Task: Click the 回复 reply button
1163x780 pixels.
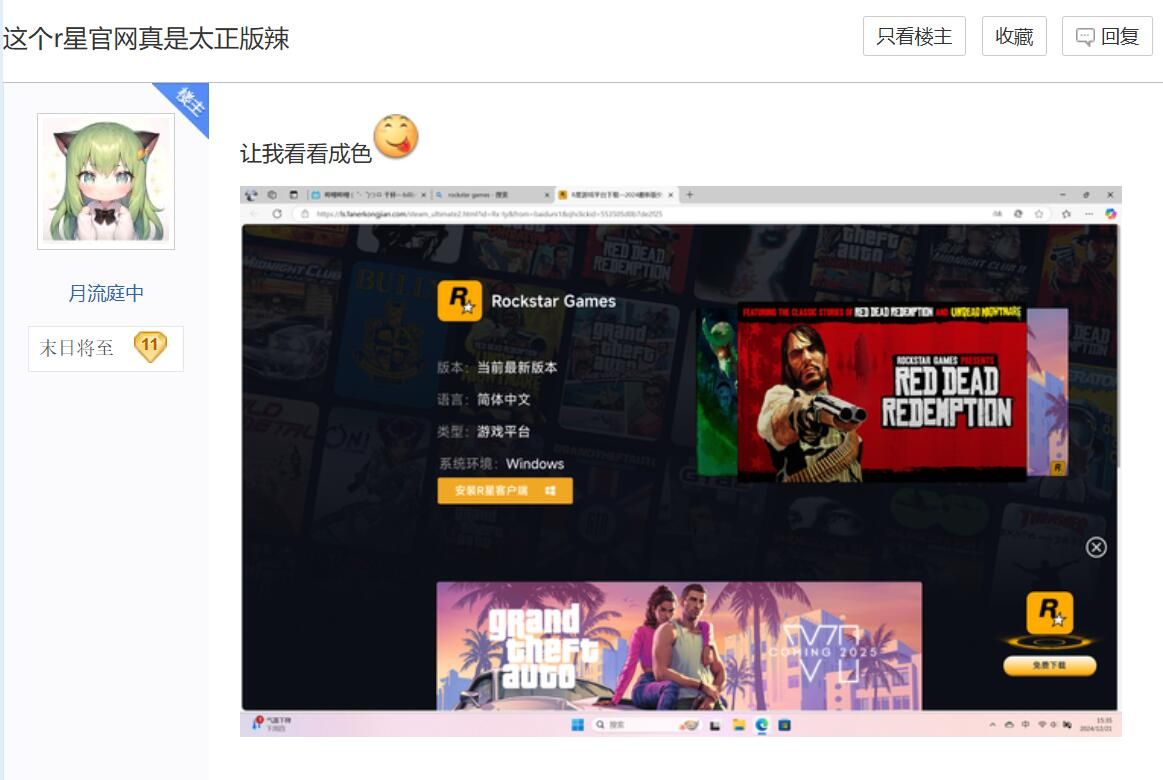Action: (x=1107, y=36)
